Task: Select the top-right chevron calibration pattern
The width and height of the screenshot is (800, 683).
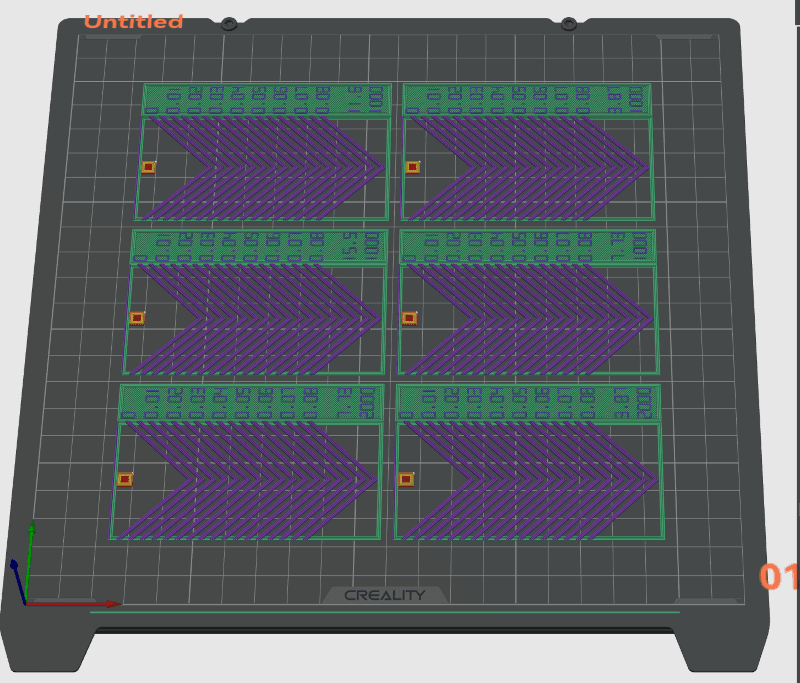Action: [528, 152]
